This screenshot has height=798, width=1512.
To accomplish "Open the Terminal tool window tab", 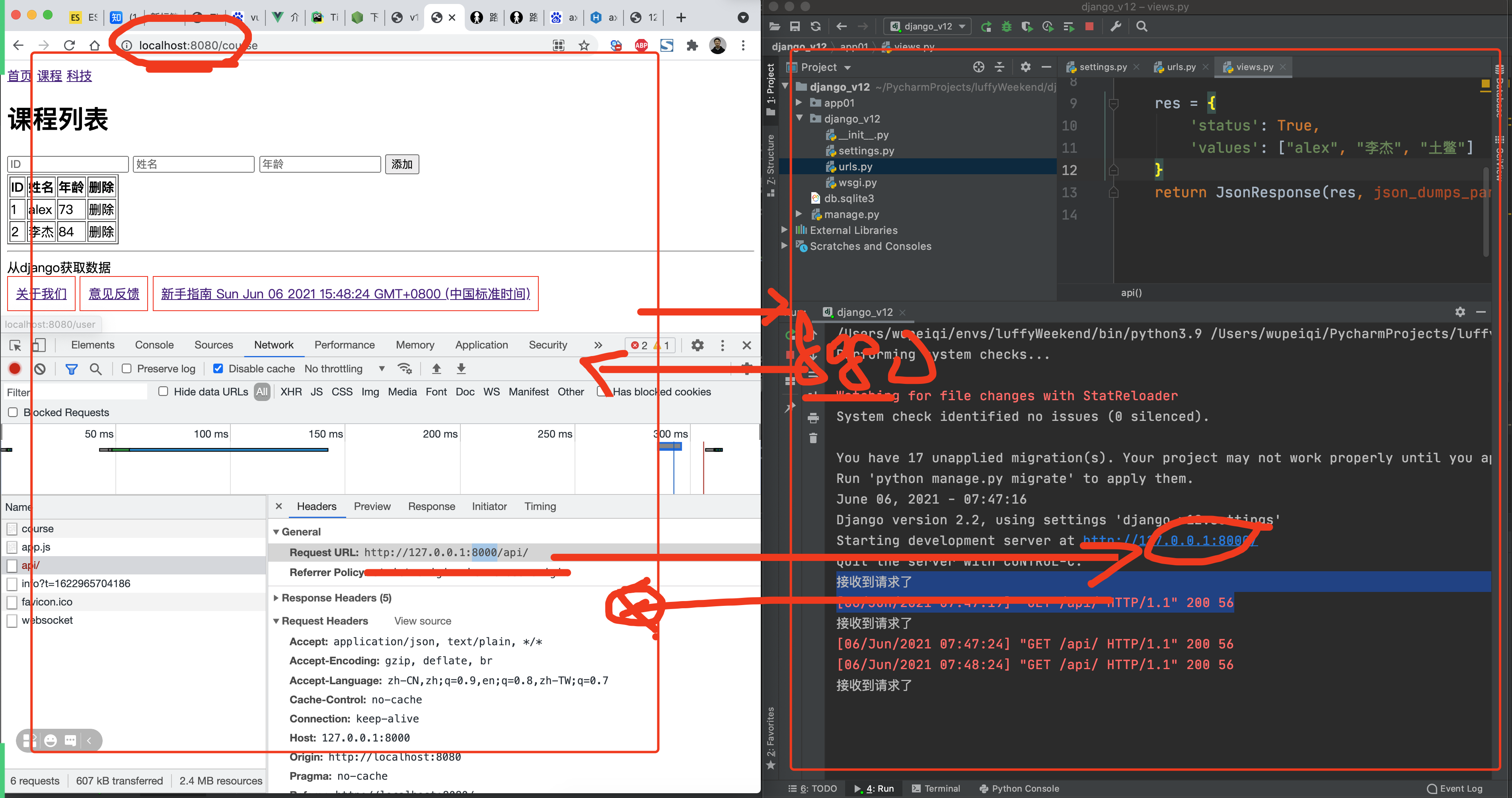I will pos(936,788).
